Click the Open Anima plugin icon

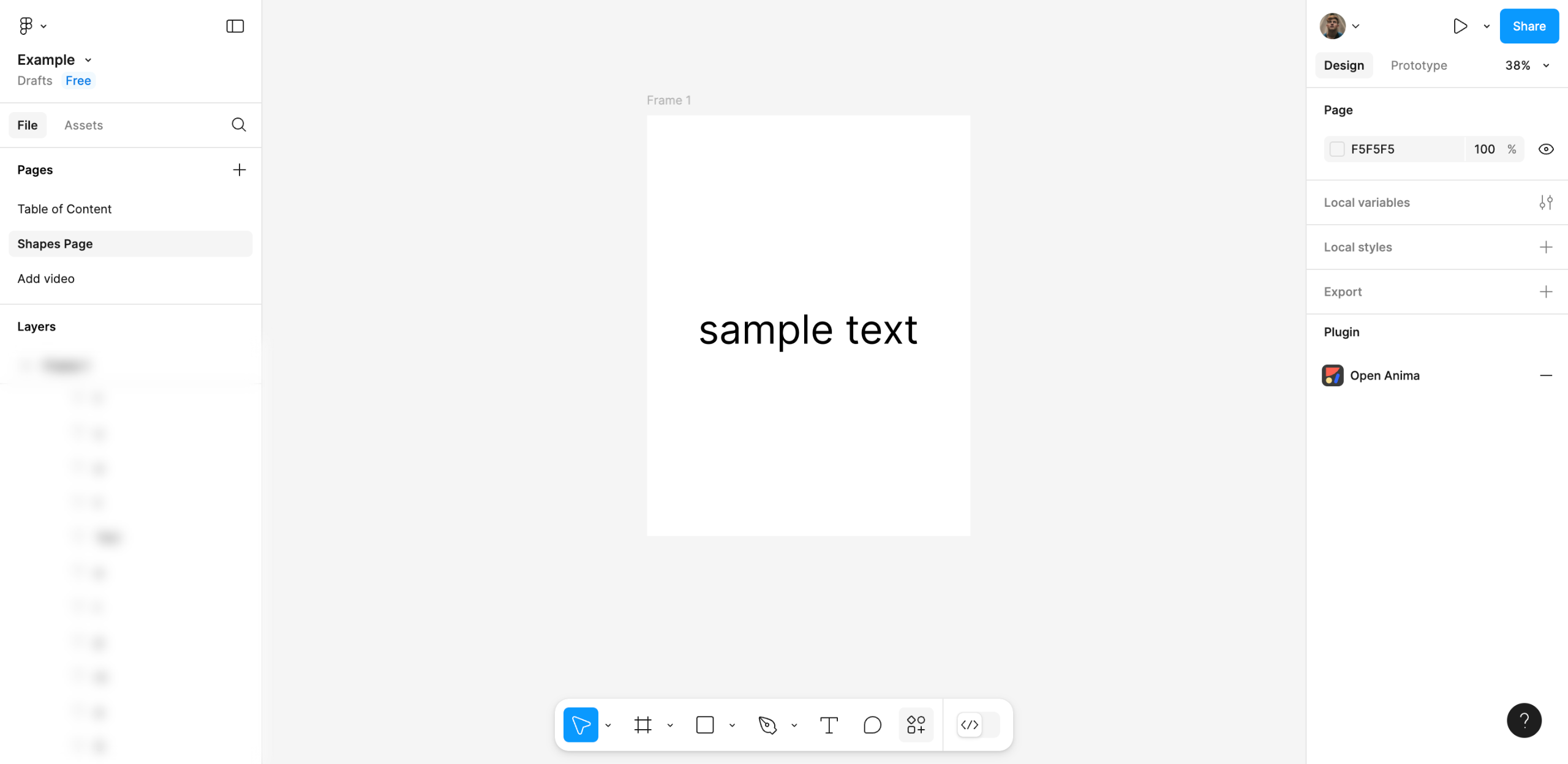pos(1333,375)
